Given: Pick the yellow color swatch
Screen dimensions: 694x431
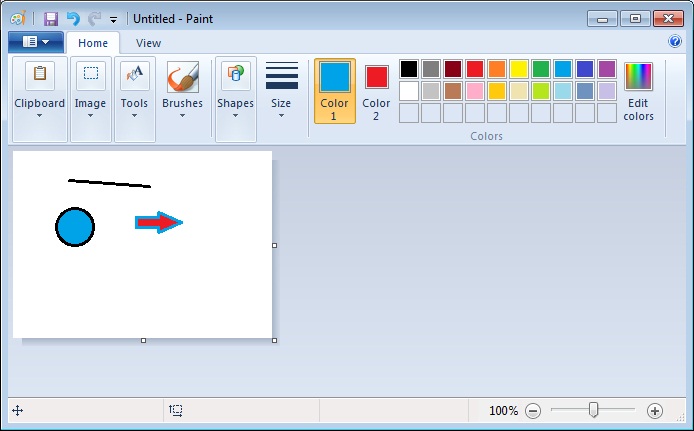Looking at the screenshot, I should point(519,69).
